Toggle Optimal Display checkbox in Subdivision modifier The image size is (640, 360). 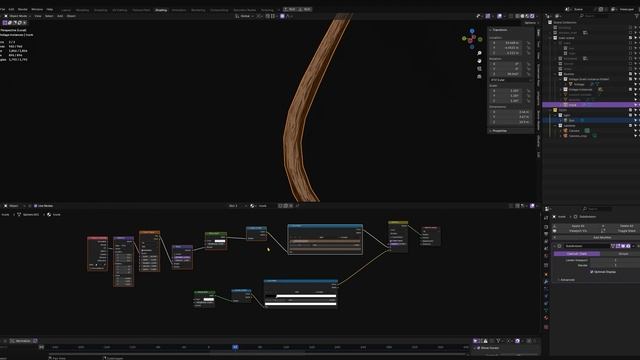tap(591, 272)
